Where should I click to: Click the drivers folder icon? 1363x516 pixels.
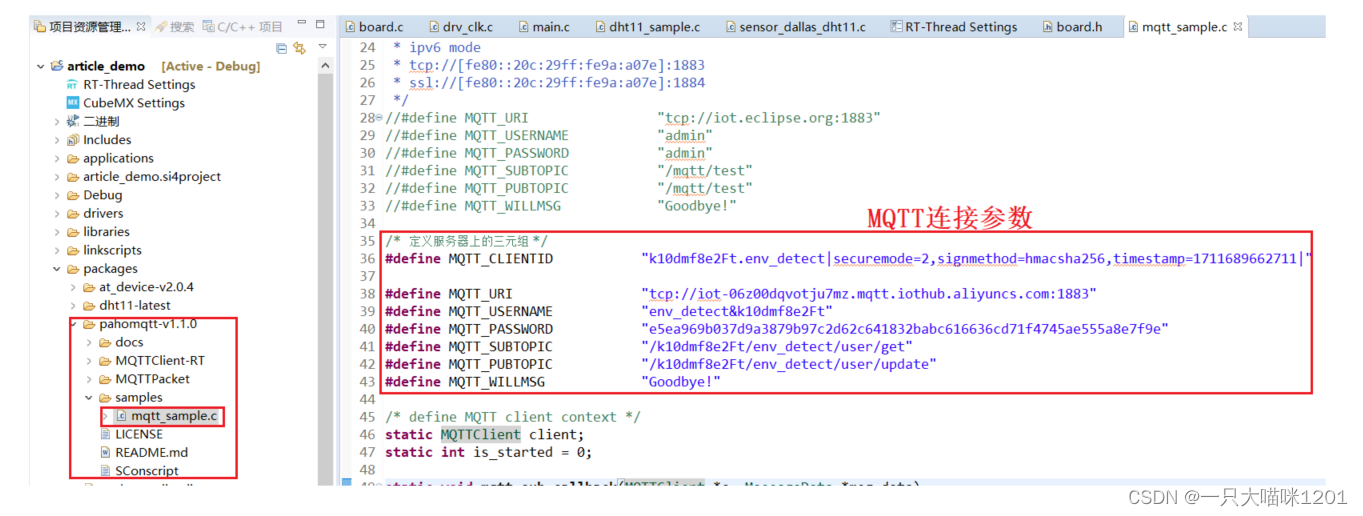[73, 213]
